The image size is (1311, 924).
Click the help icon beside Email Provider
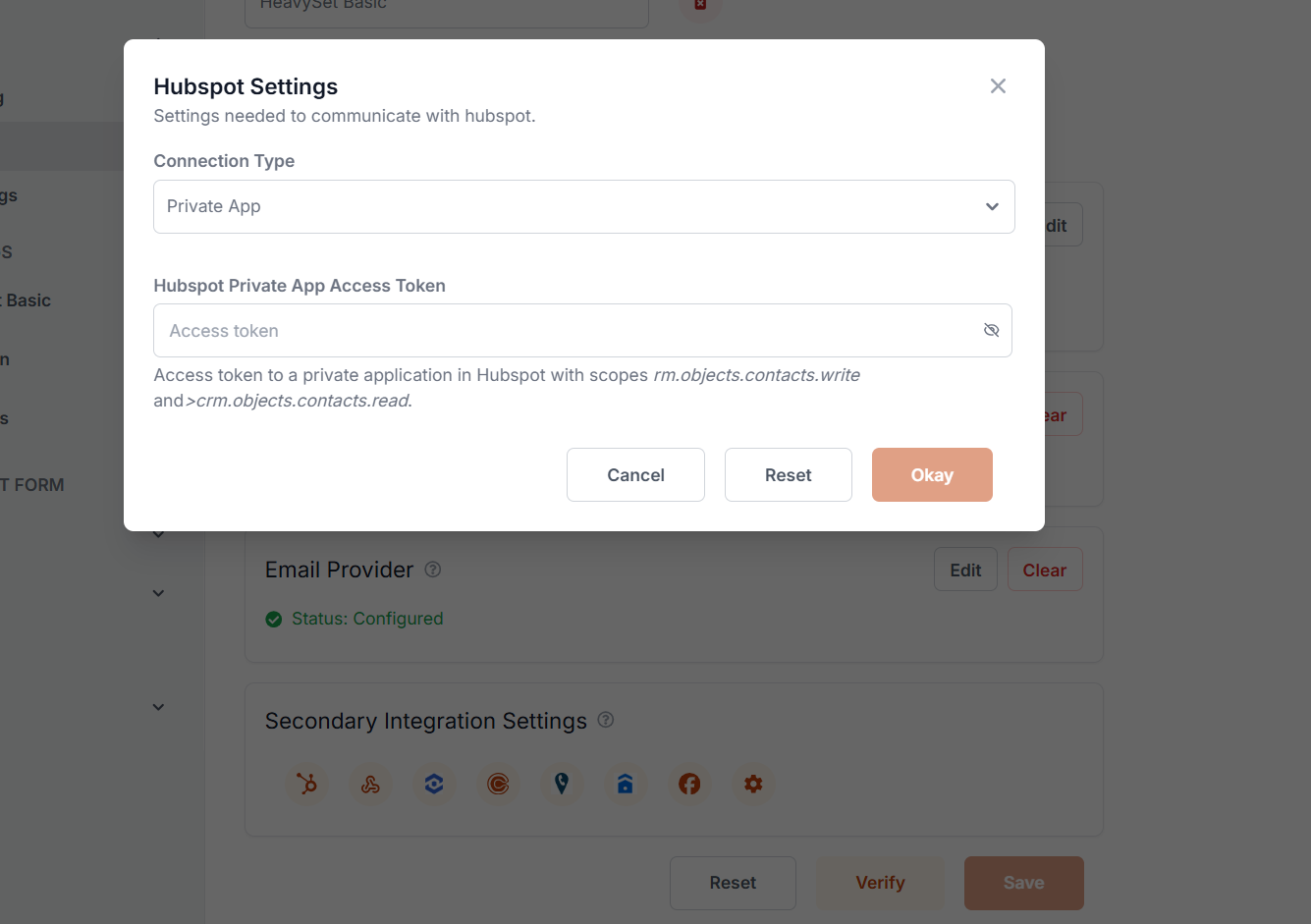[433, 570]
